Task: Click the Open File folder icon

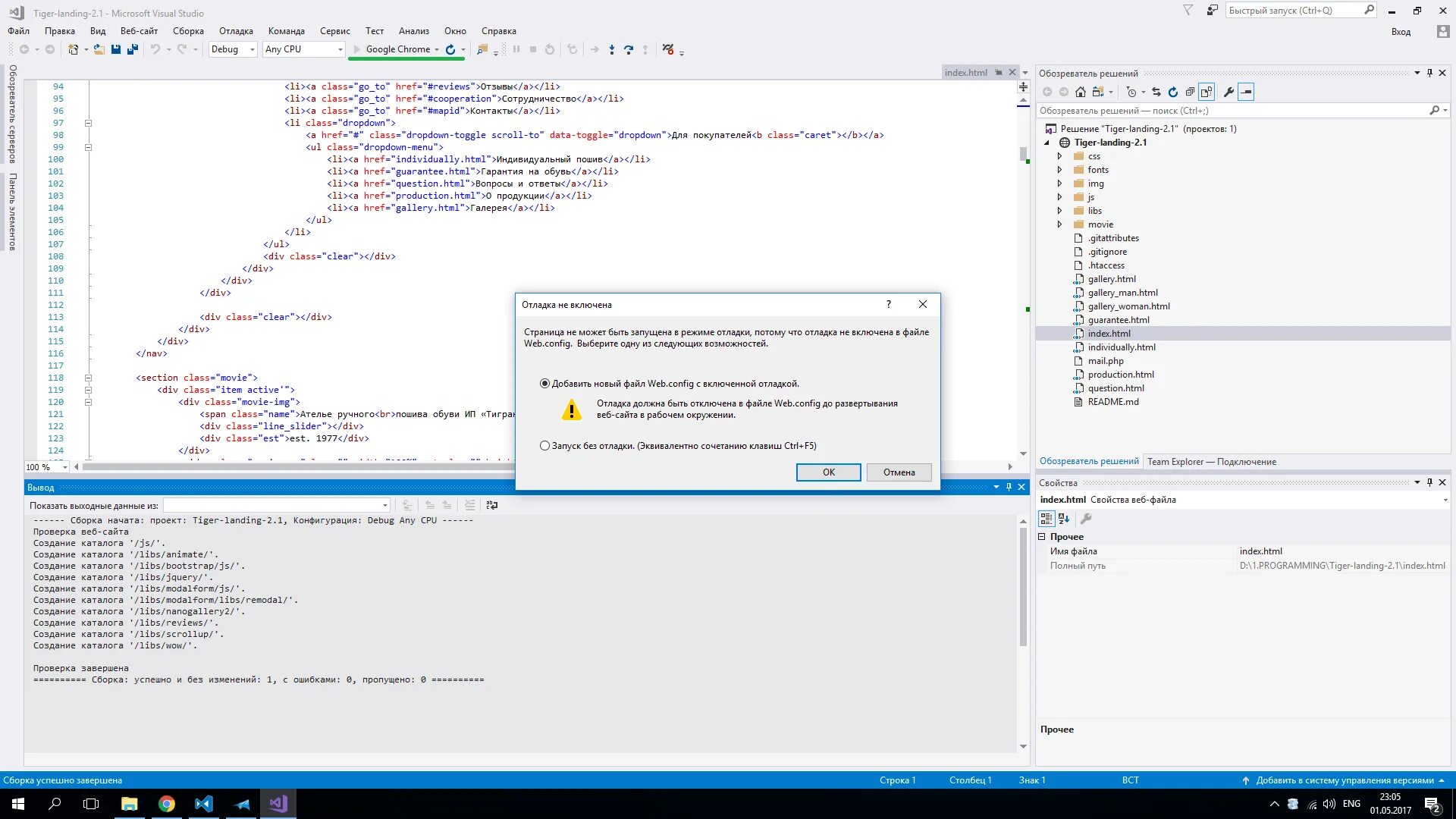Action: tap(99, 49)
